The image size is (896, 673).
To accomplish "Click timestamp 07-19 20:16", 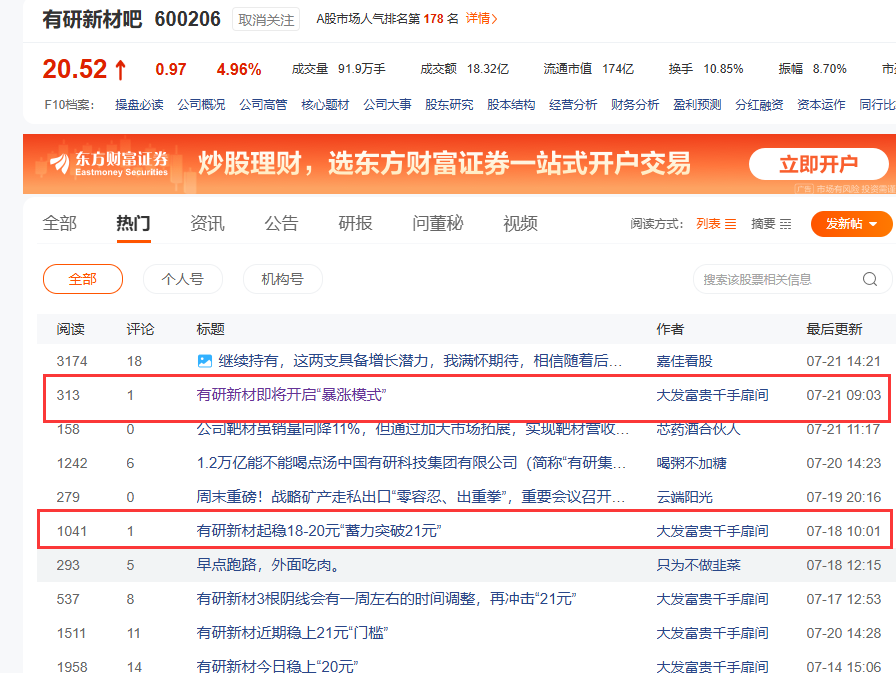I will 843,497.
